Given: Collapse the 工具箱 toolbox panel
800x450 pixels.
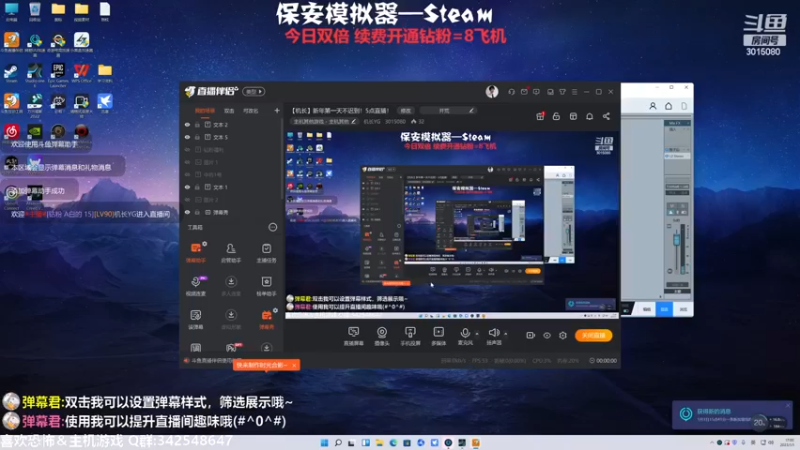Looking at the screenshot, I should coord(273,228).
